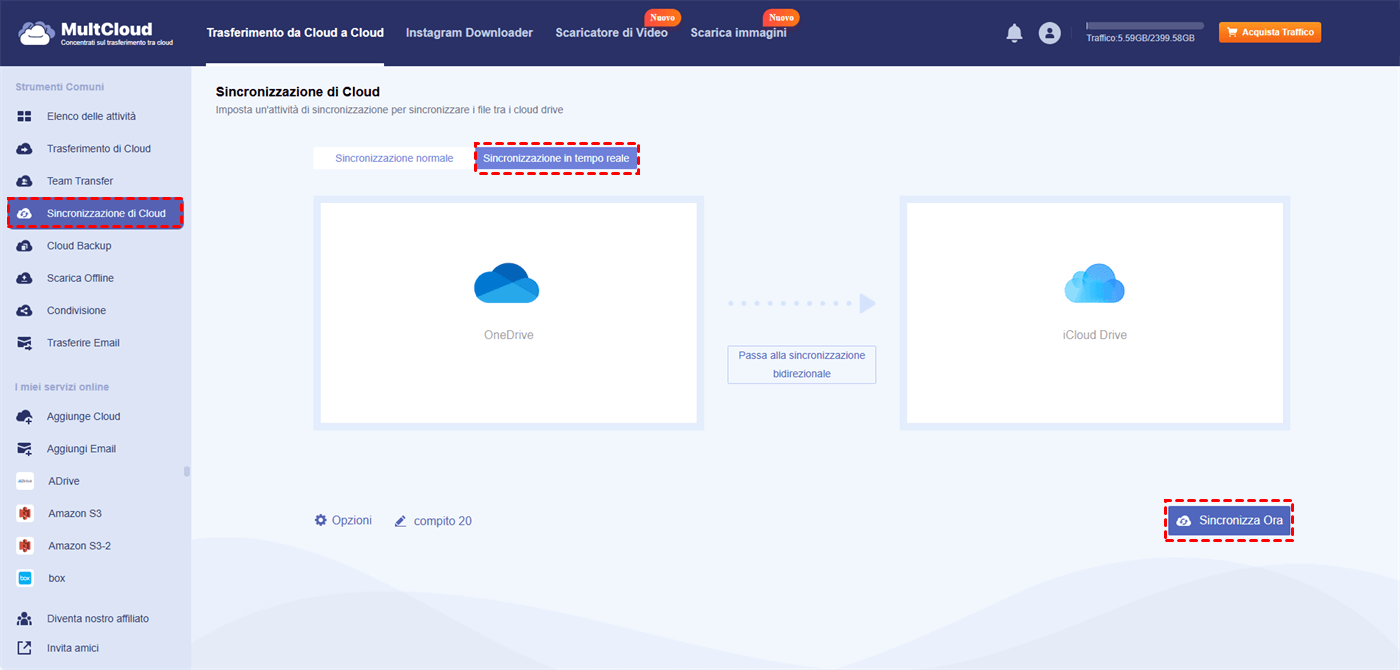Click Elenco delle attività text

pos(91,116)
